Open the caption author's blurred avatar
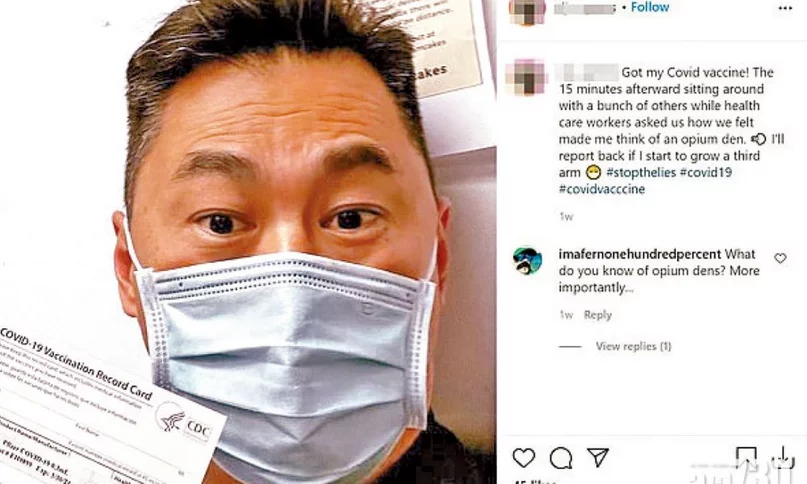This screenshot has height=484, width=807. coord(527,77)
